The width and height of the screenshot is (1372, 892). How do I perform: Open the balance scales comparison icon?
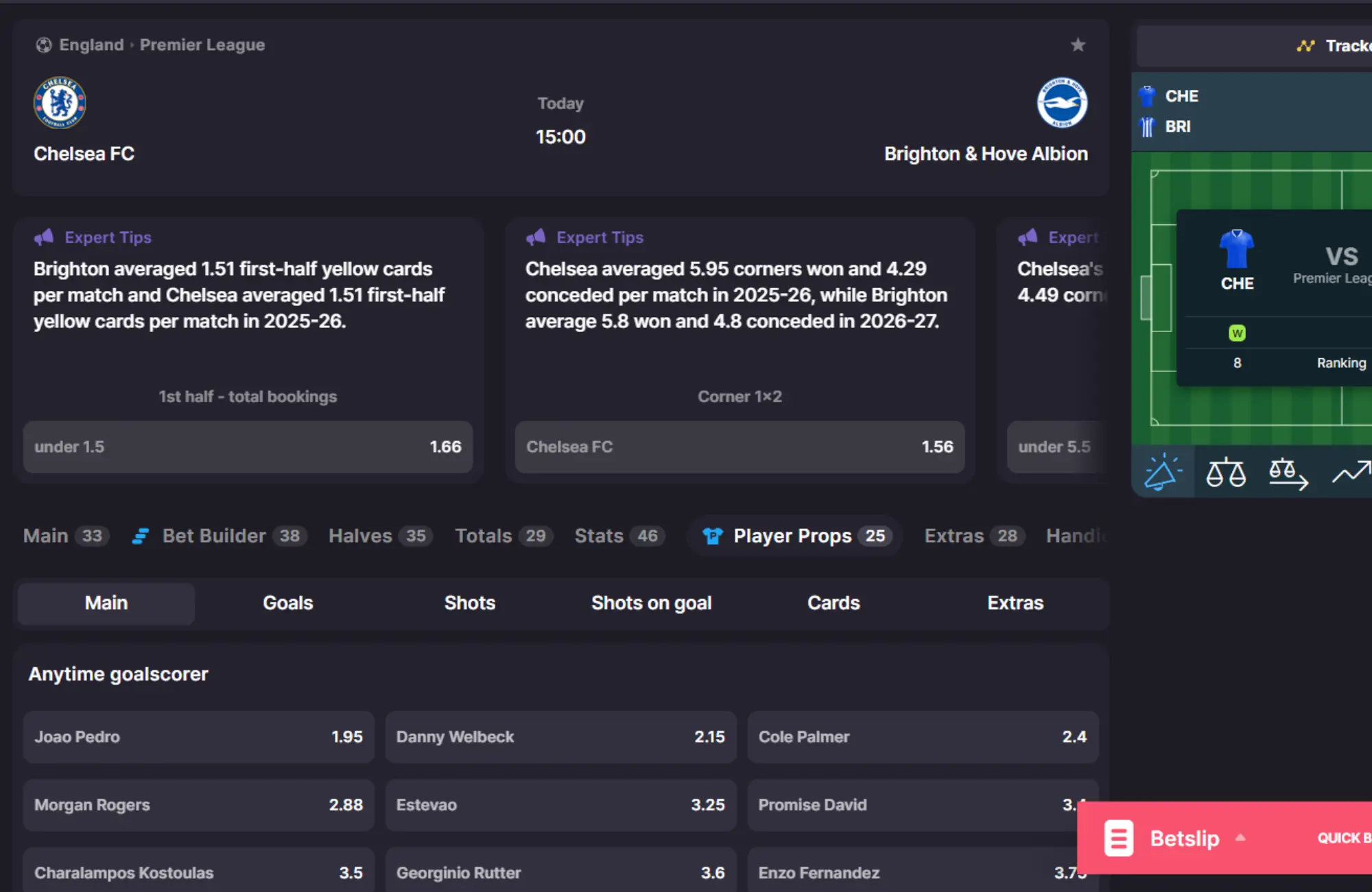point(1226,472)
